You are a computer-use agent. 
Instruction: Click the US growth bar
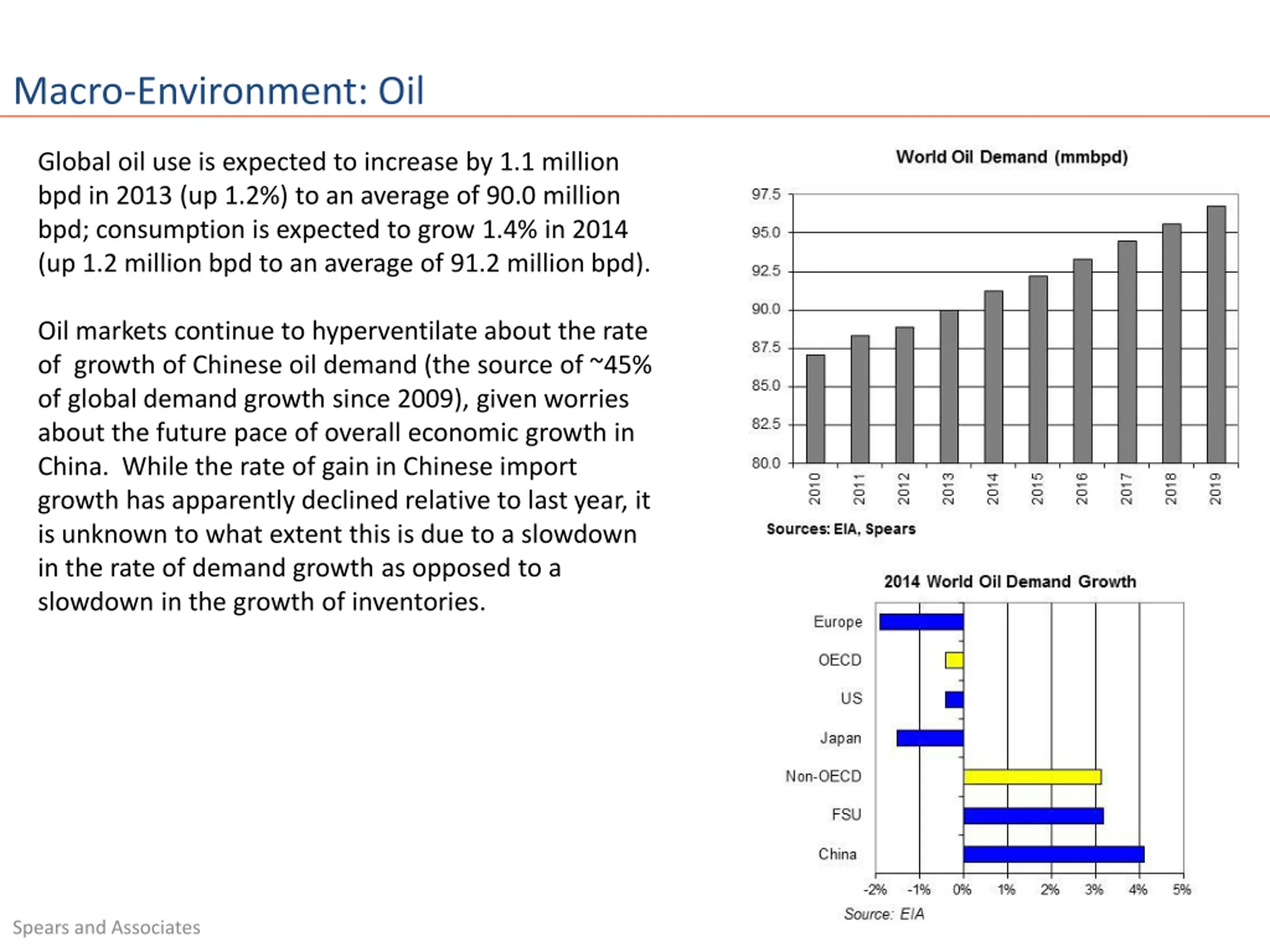tap(954, 699)
